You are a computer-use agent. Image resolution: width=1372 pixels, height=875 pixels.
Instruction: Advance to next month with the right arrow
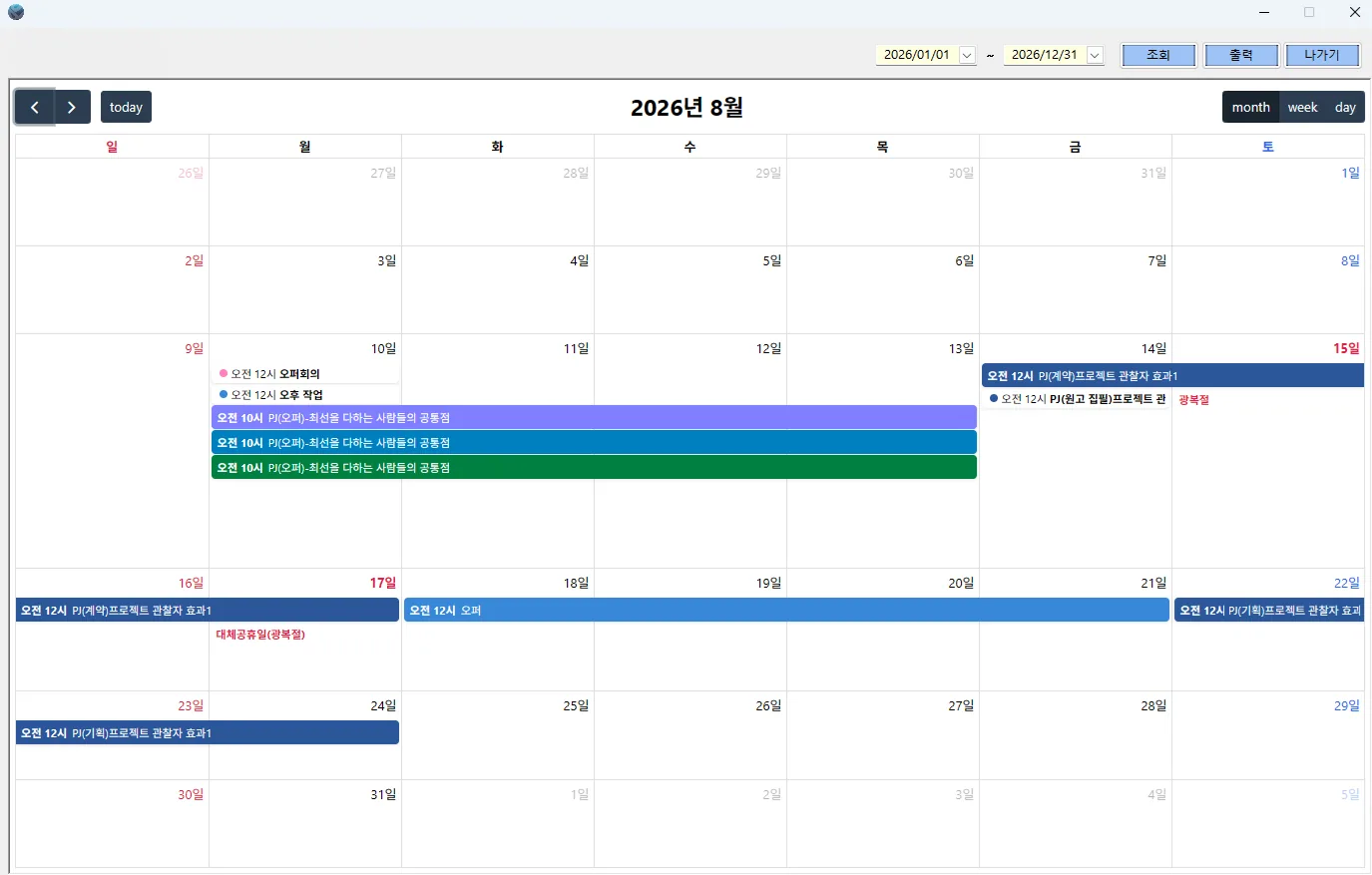click(72, 107)
